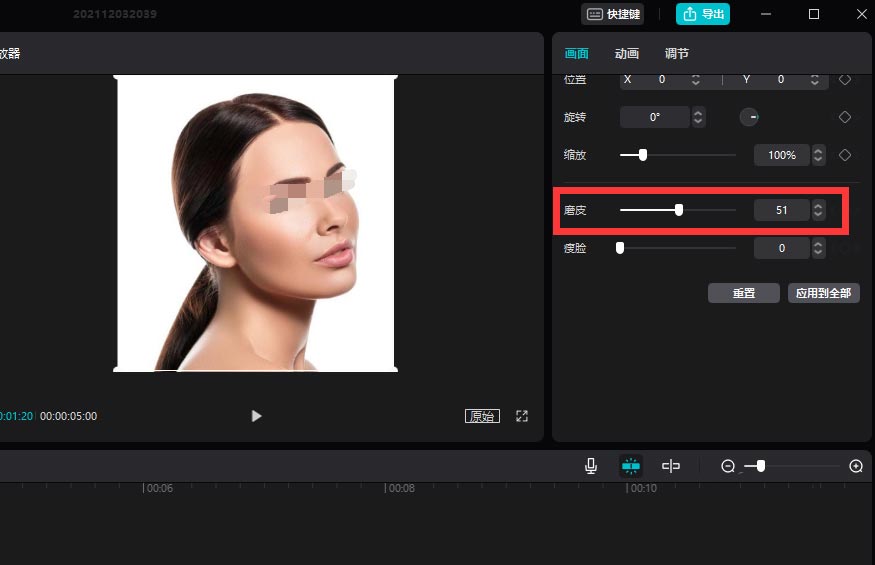
Task: Click the 导出 export button
Action: pos(703,14)
